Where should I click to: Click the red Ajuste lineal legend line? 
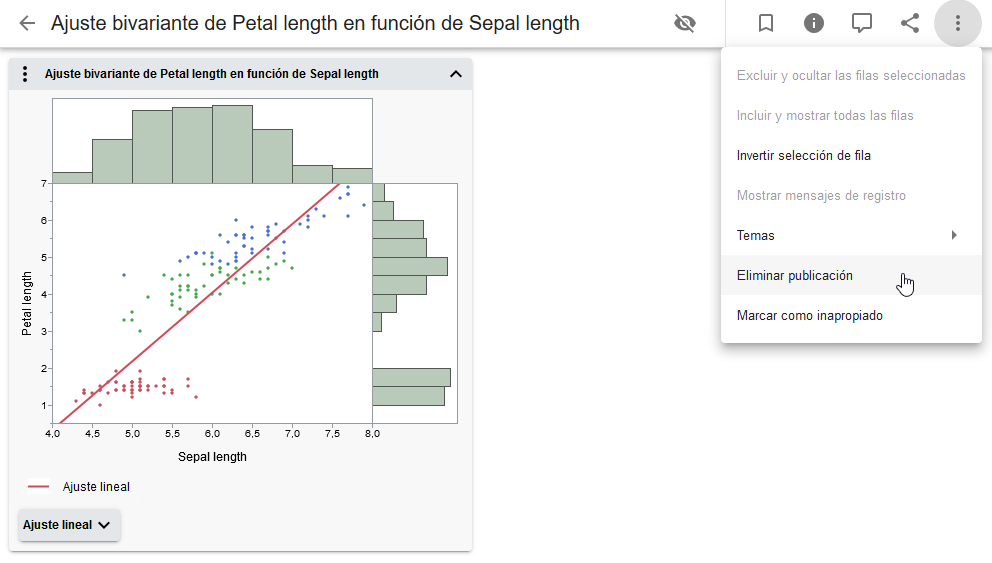pos(38,487)
